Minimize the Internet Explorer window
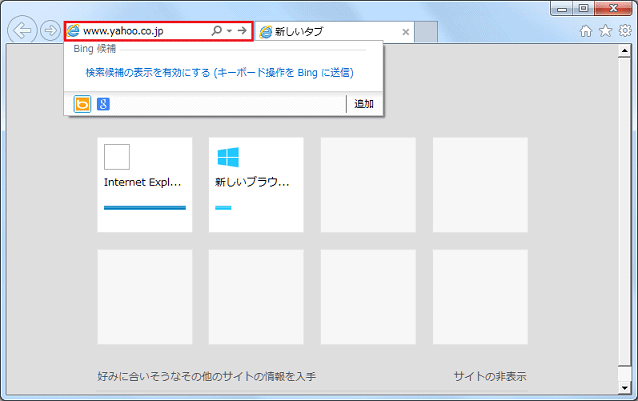Viewport: 638px width, 401px height. [562, 8]
